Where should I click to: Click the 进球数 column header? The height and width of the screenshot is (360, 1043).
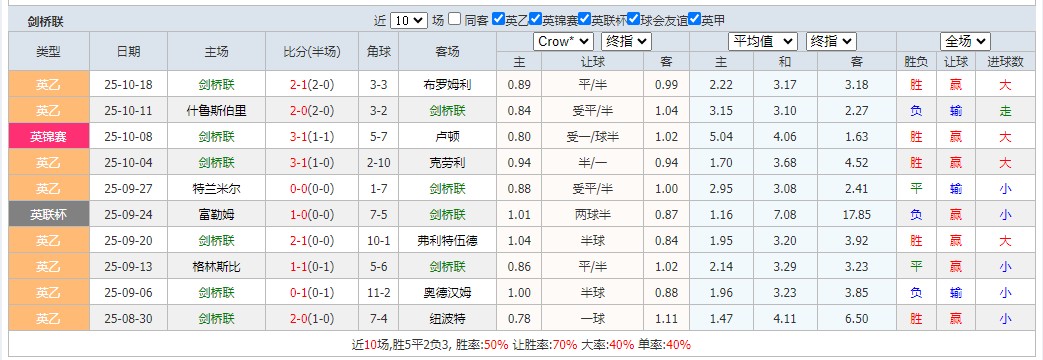pos(1005,62)
